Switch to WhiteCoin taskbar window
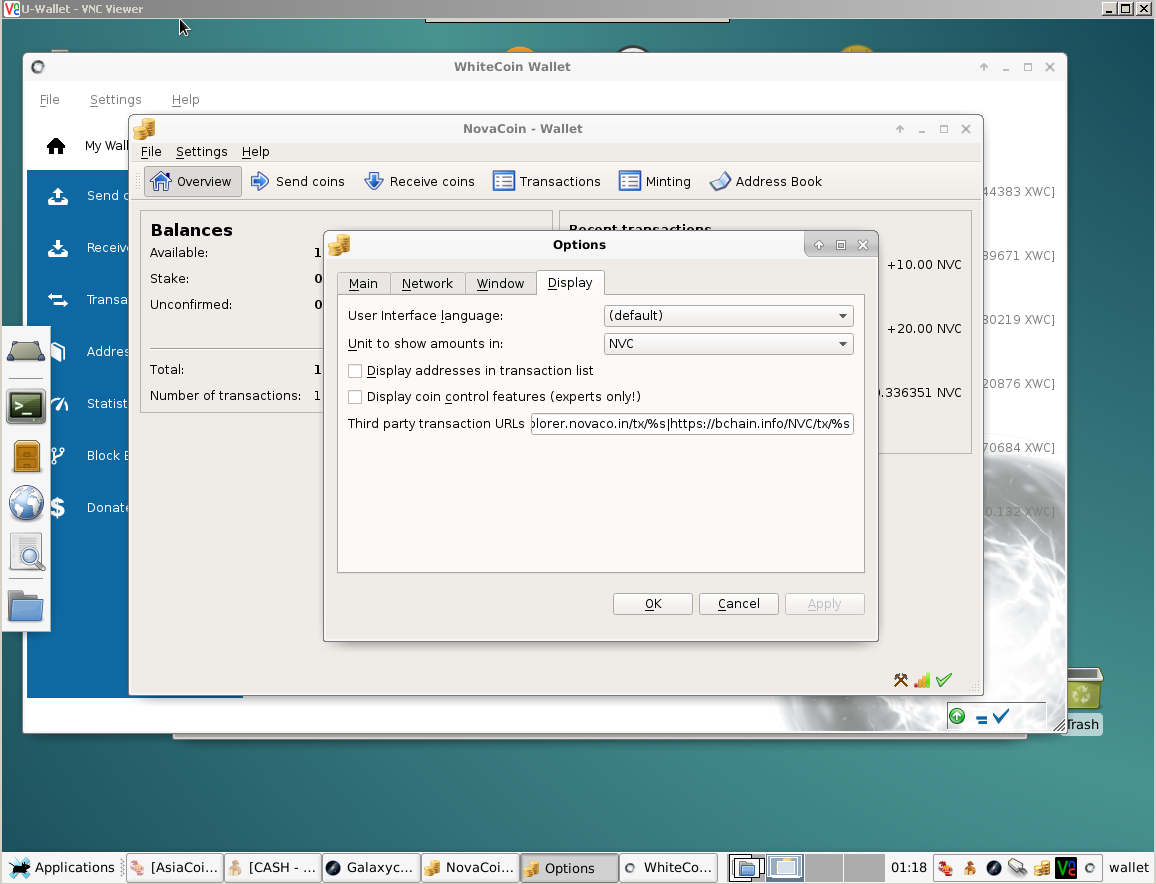This screenshot has width=1156, height=884. click(668, 868)
